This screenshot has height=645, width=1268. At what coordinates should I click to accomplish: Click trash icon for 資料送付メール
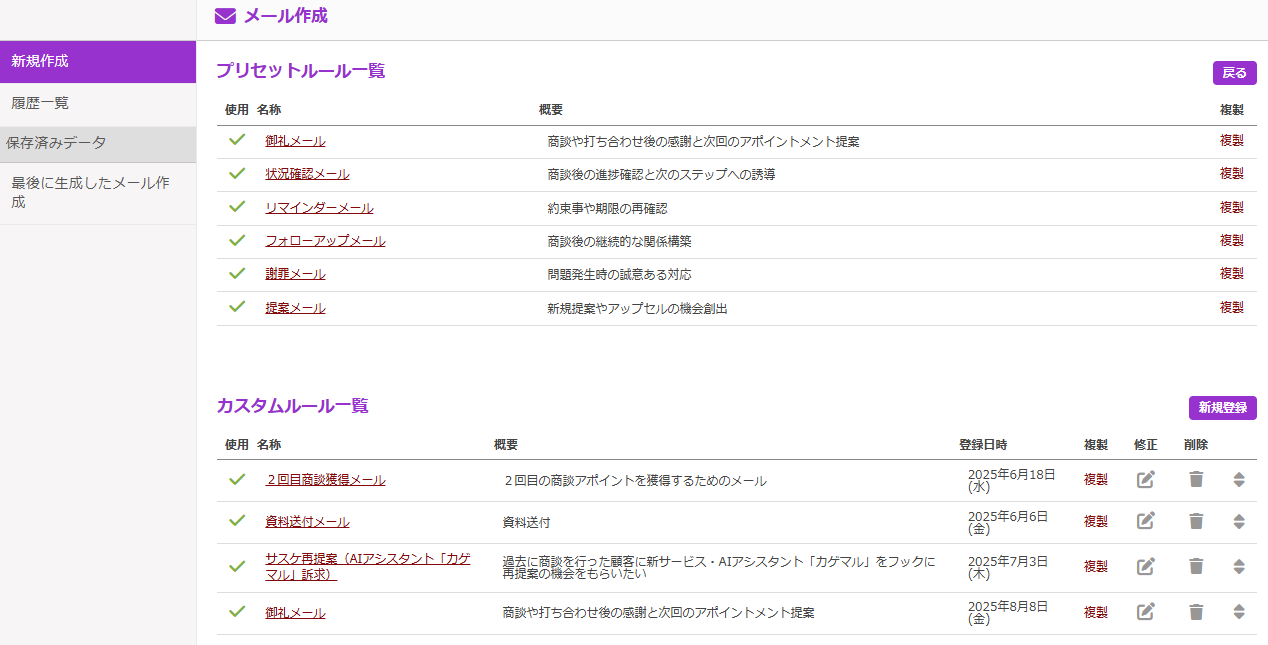[x=1196, y=521]
